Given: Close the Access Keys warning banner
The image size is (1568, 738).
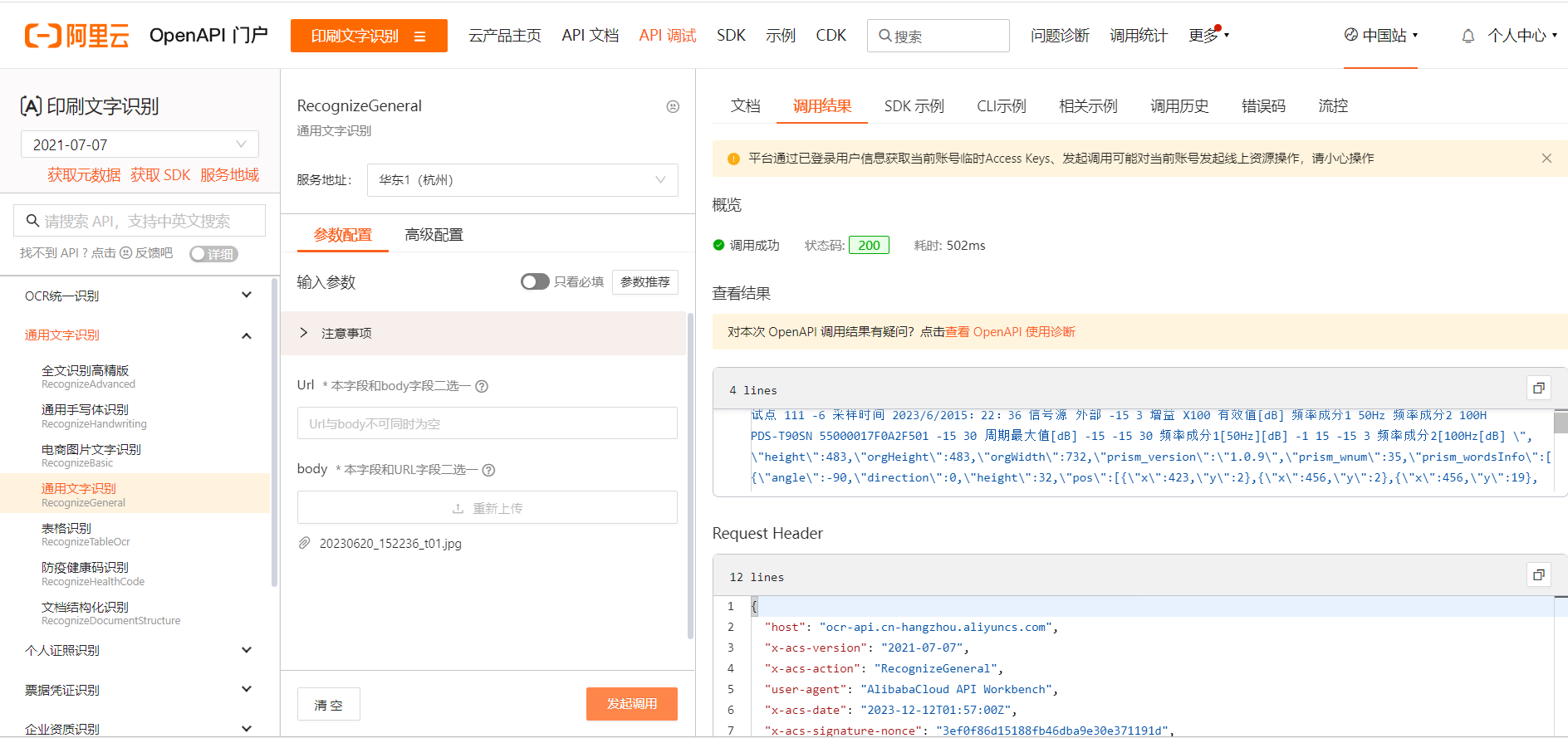Looking at the screenshot, I should pyautogui.click(x=1546, y=159).
